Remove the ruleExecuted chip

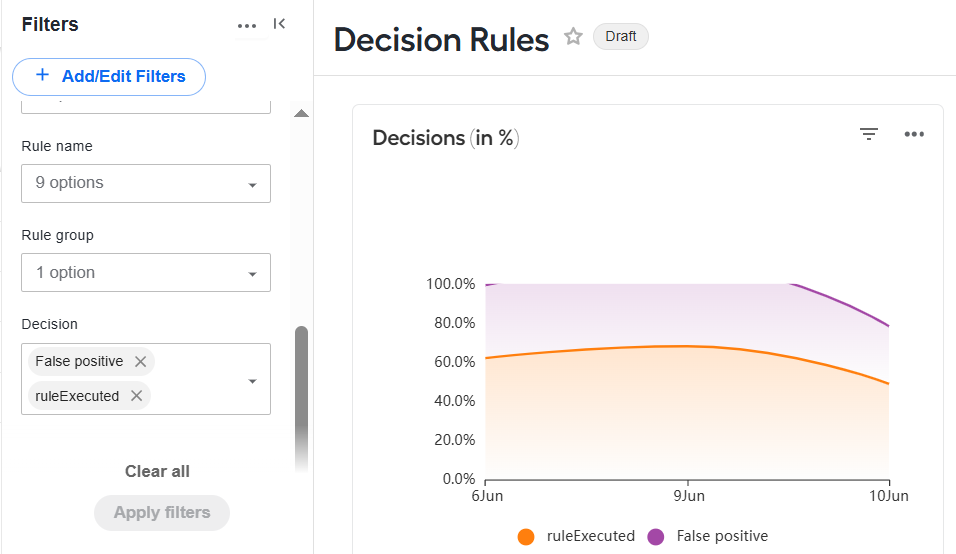point(137,396)
